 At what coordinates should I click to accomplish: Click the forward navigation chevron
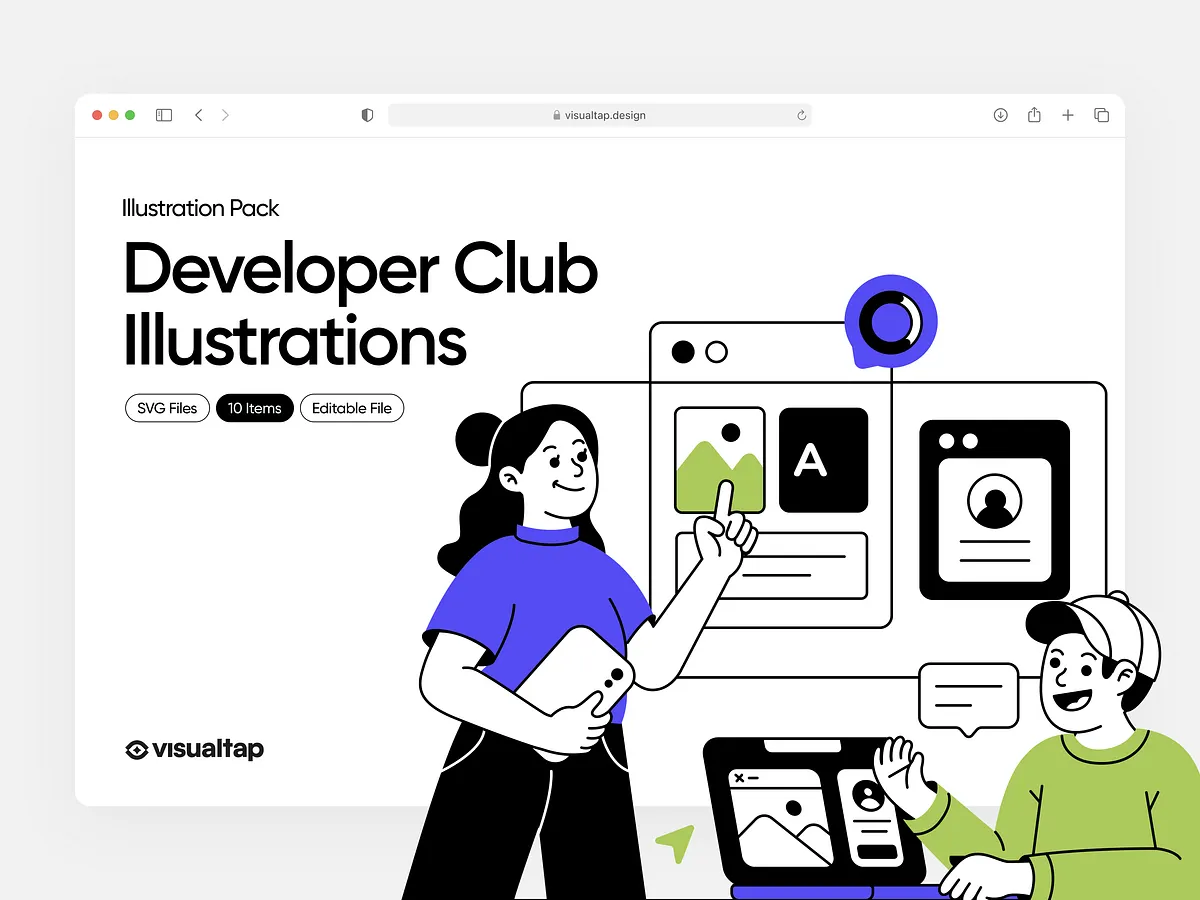pos(225,115)
